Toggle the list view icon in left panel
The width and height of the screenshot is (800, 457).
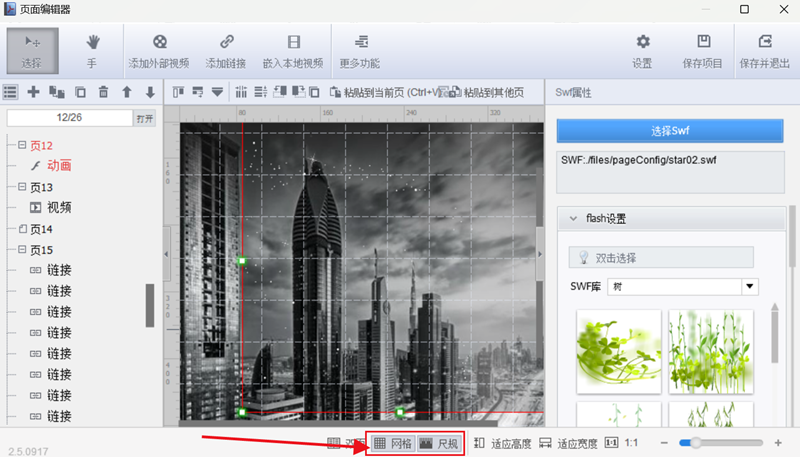coord(10,92)
